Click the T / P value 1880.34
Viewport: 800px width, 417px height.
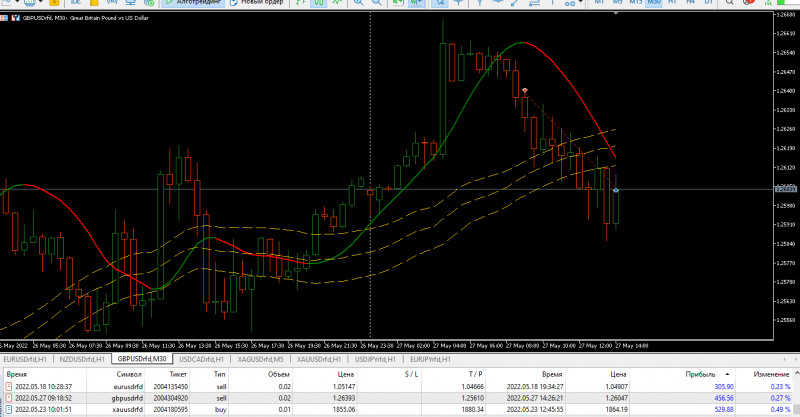coord(472,409)
